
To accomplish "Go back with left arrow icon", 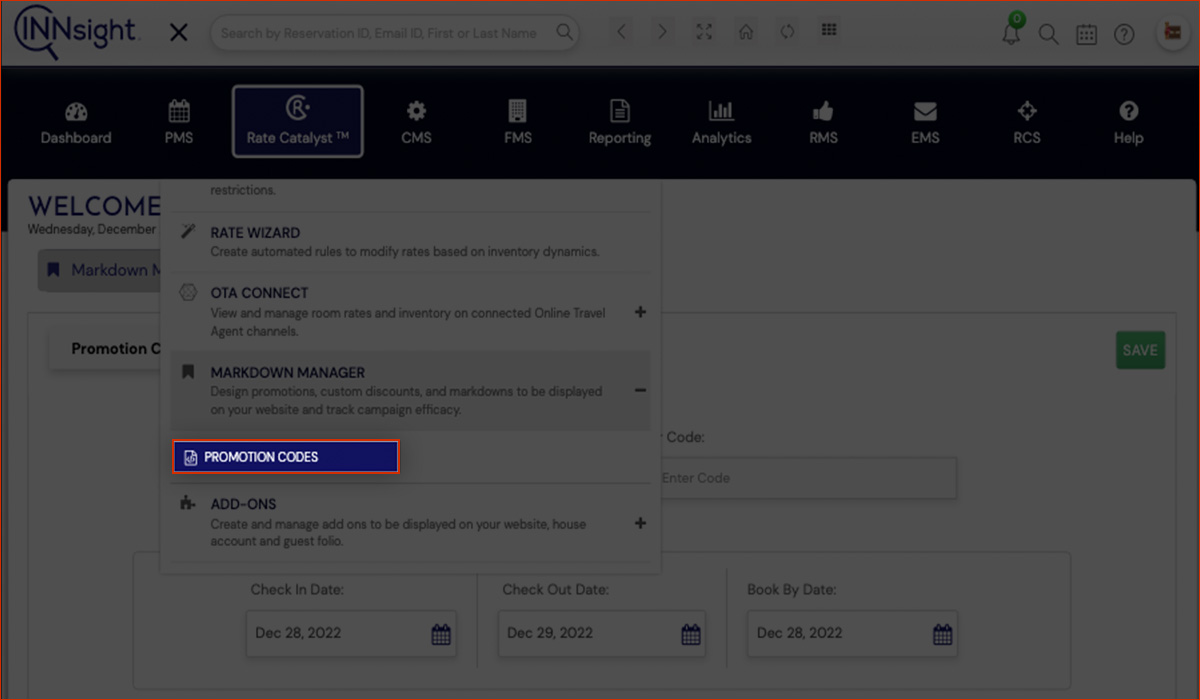I will pos(621,32).
